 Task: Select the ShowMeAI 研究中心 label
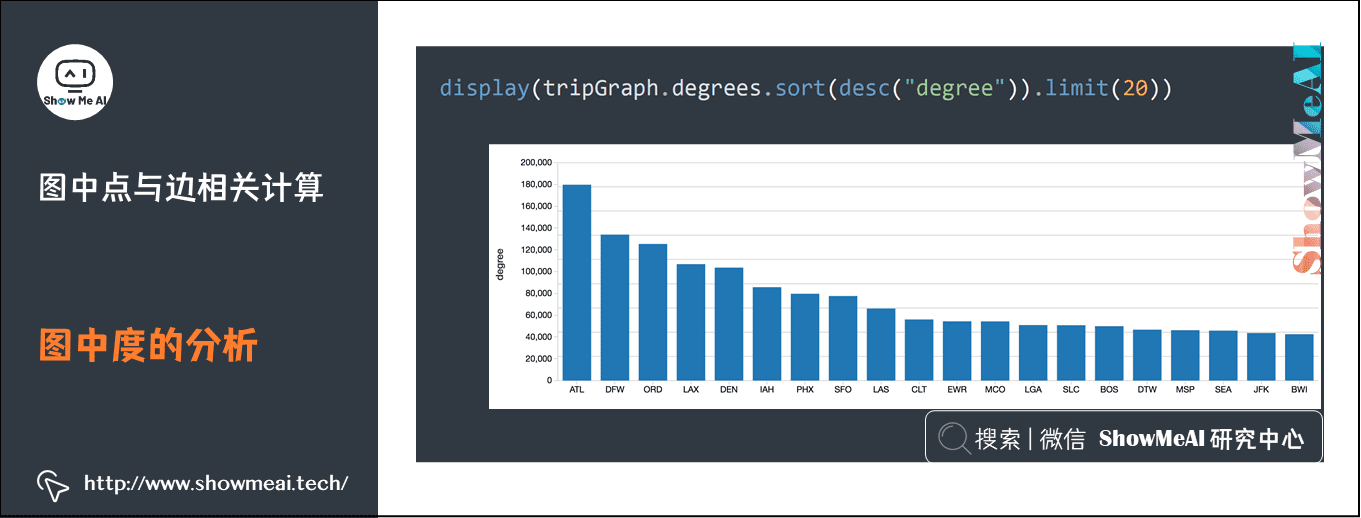click(1201, 439)
